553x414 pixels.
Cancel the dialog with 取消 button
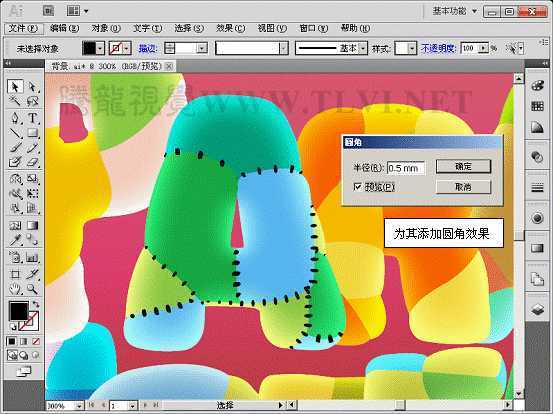[463, 187]
